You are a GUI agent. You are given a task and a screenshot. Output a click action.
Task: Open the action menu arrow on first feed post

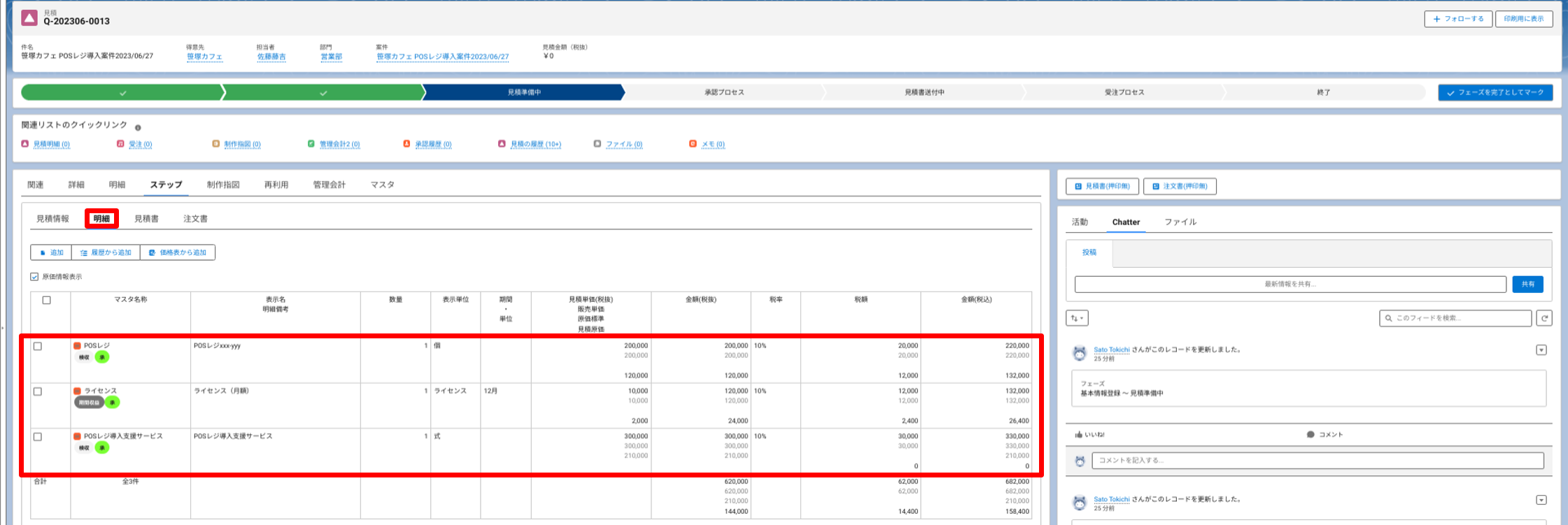1541,350
